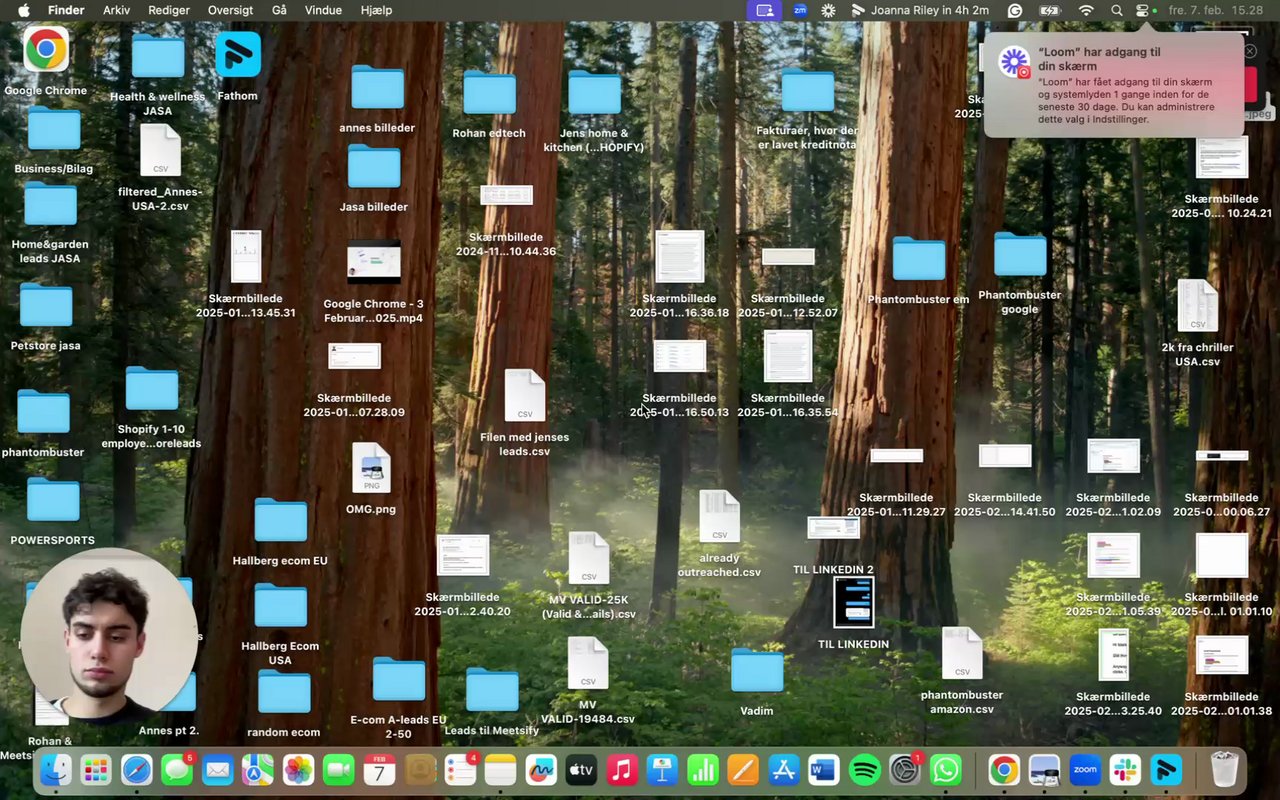Click the Loom screen access notification

(x=1113, y=85)
